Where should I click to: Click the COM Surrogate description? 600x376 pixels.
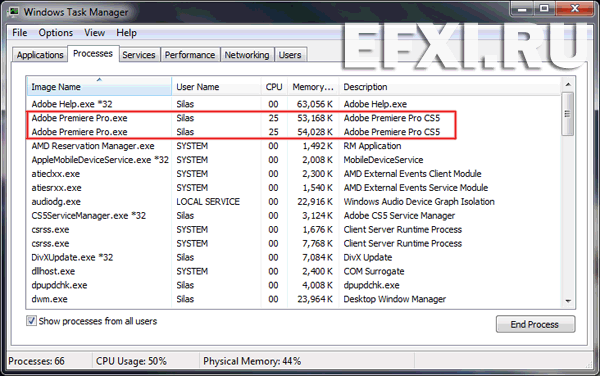[x=374, y=271]
